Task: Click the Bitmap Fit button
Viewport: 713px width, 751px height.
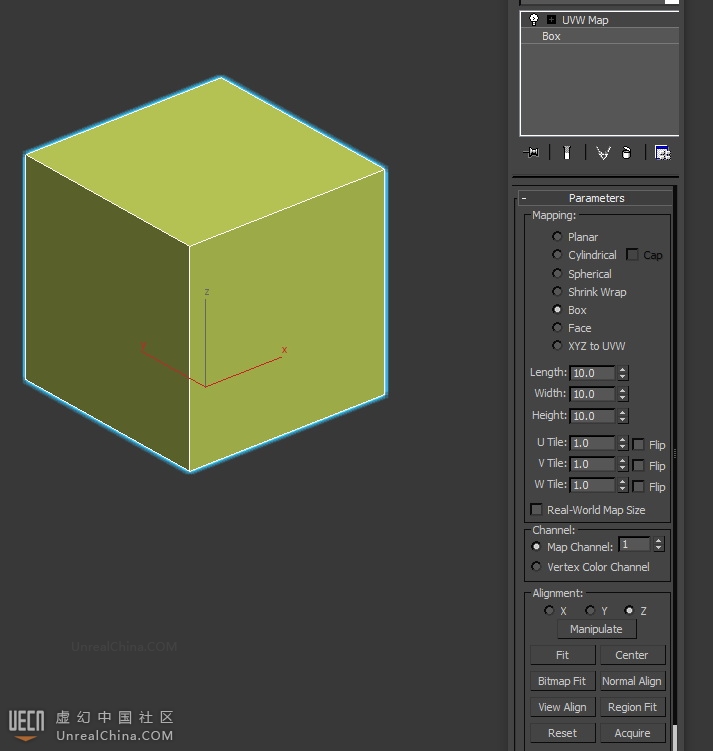Action: 563,681
